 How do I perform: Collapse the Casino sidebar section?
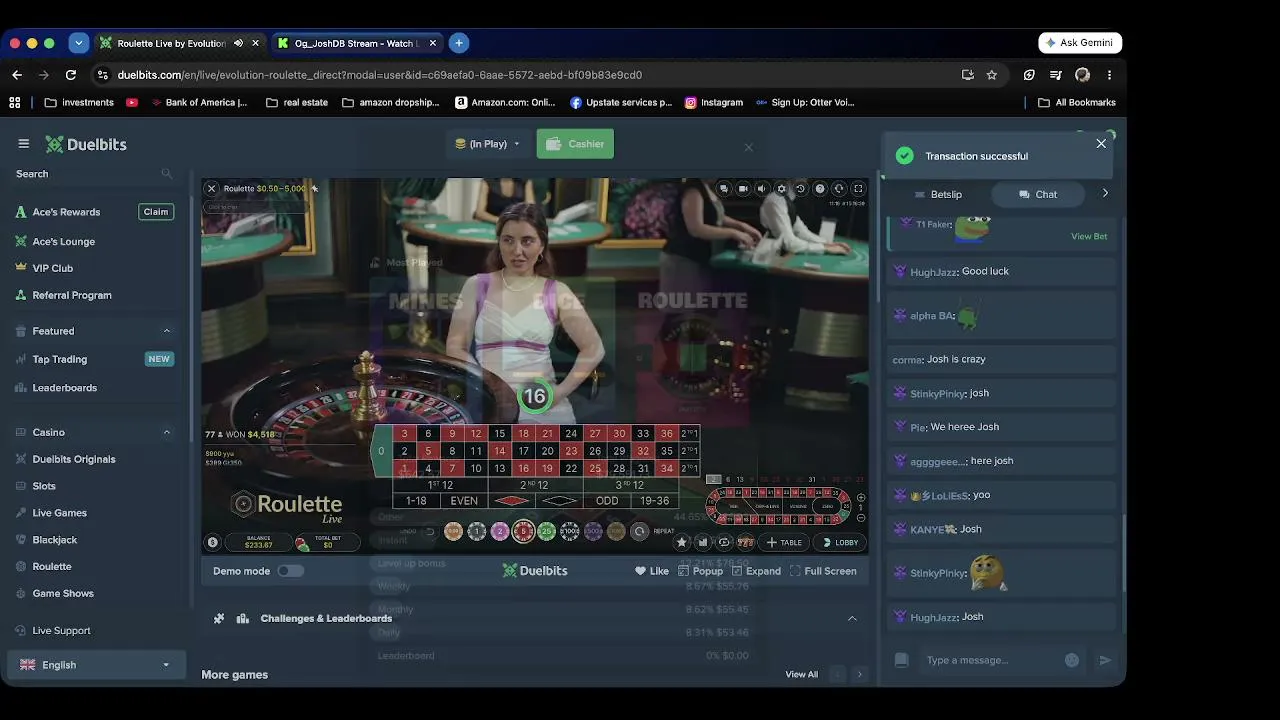(167, 432)
